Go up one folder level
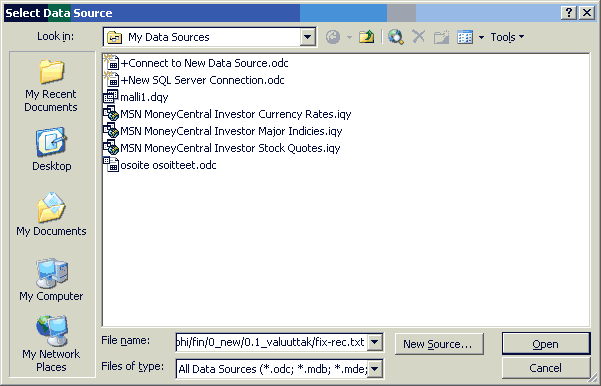 366,37
